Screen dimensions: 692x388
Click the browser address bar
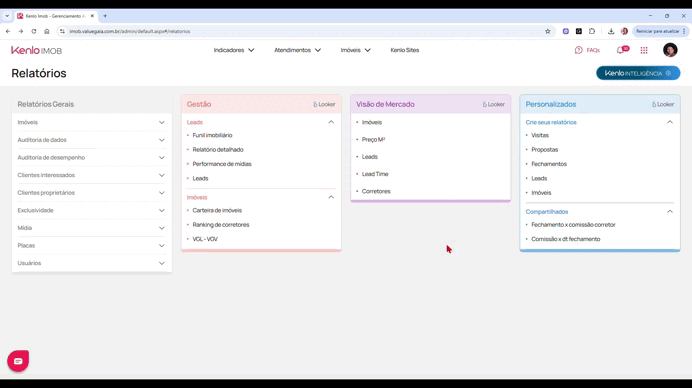(305, 31)
